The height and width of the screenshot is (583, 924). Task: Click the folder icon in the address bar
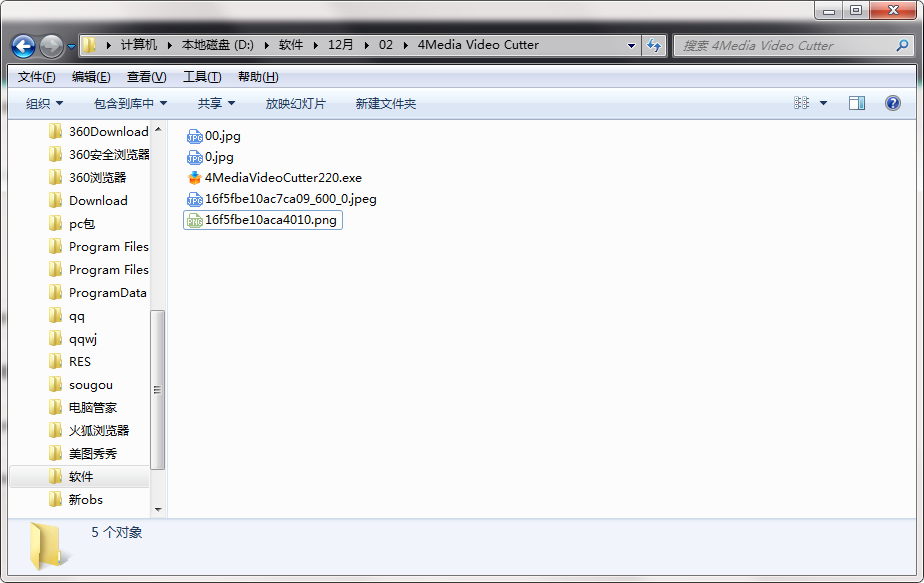[89, 45]
